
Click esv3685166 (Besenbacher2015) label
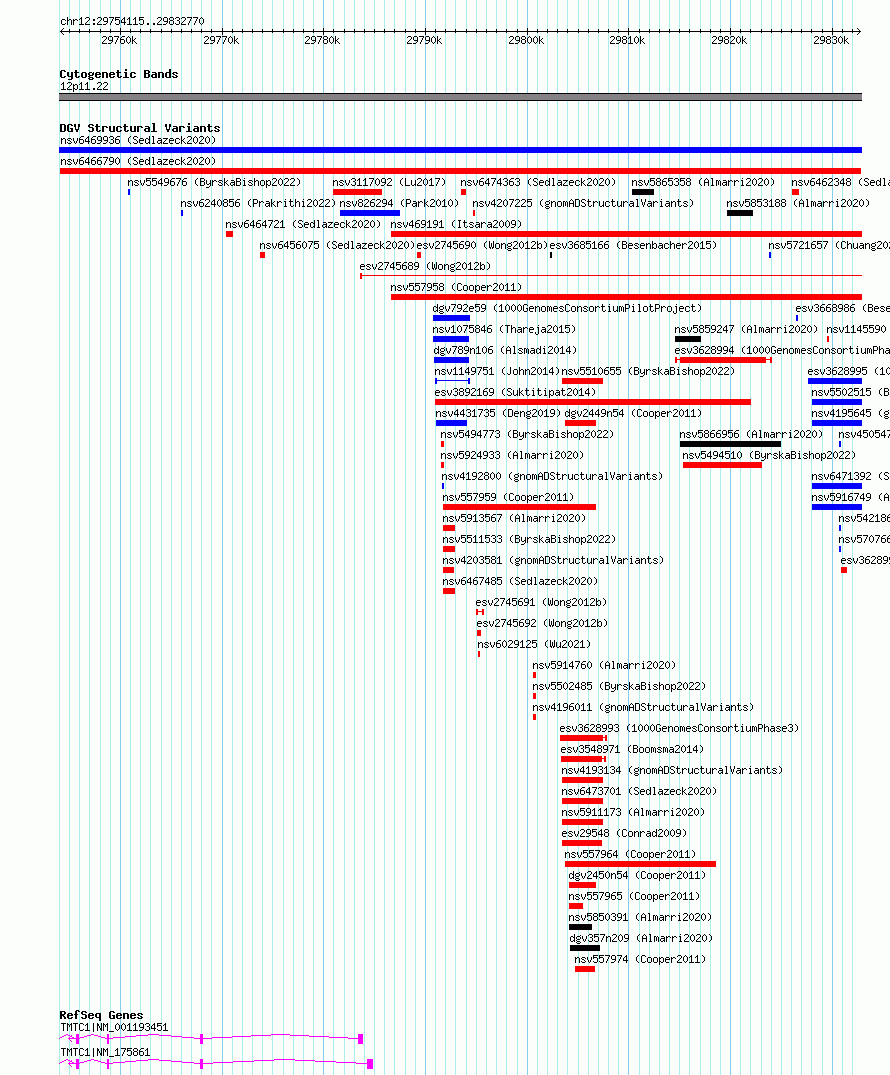[633, 245]
